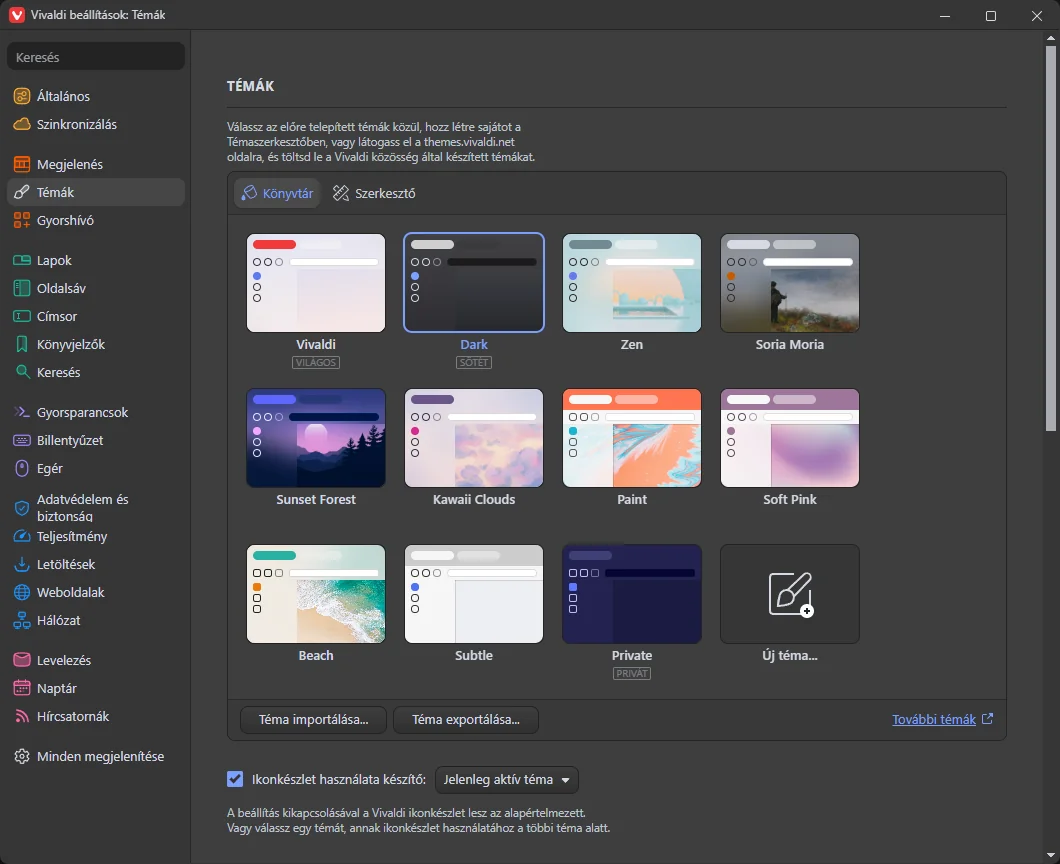This screenshot has height=864, width=1060.
Task: Click the Megjelenés icon in sidebar
Action: (22, 164)
